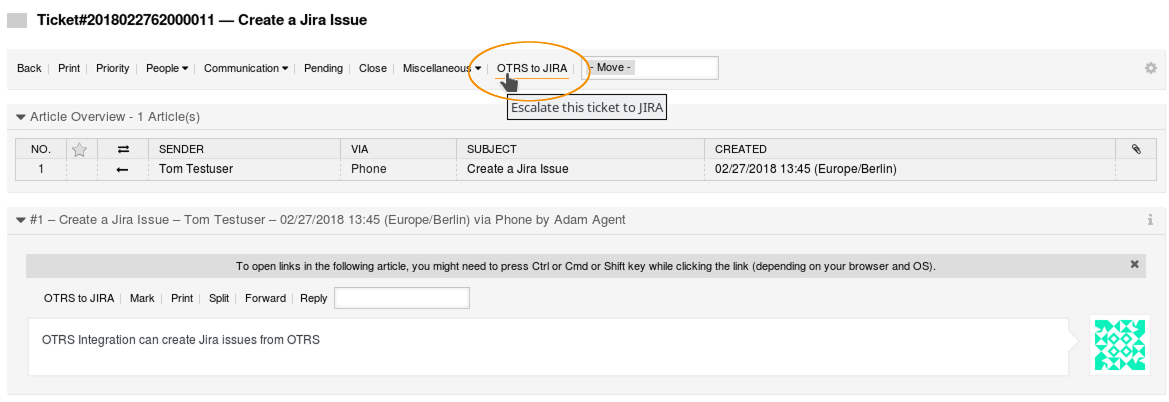The height and width of the screenshot is (402, 1169).
Task: Click the article-level OTRS to JIRA link
Action: point(79,298)
